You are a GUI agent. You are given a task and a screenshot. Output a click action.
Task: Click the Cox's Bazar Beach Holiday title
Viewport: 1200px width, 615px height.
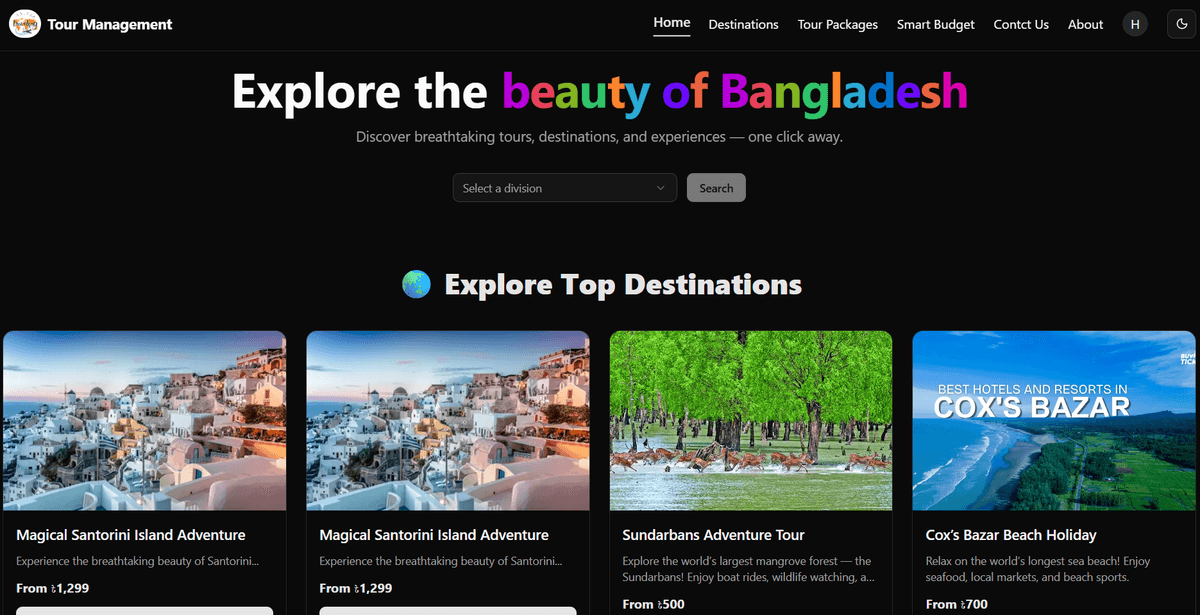tap(1011, 535)
